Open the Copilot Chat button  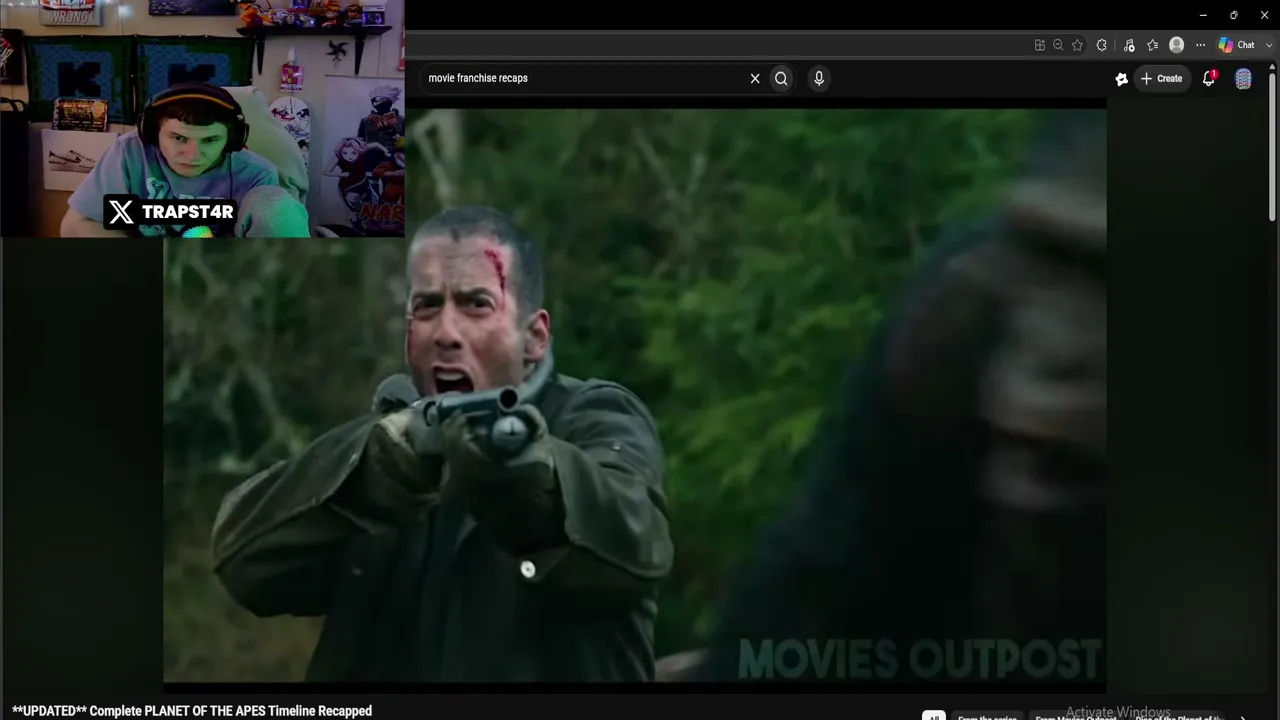click(1237, 45)
